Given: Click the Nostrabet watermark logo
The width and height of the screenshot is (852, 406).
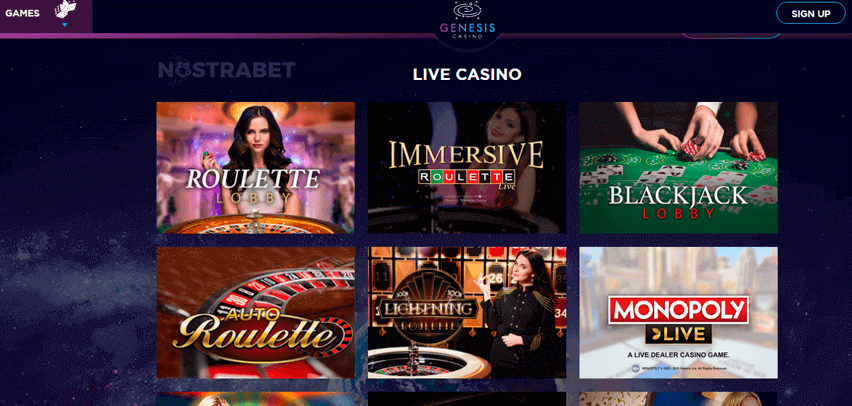Looking at the screenshot, I should 227,70.
